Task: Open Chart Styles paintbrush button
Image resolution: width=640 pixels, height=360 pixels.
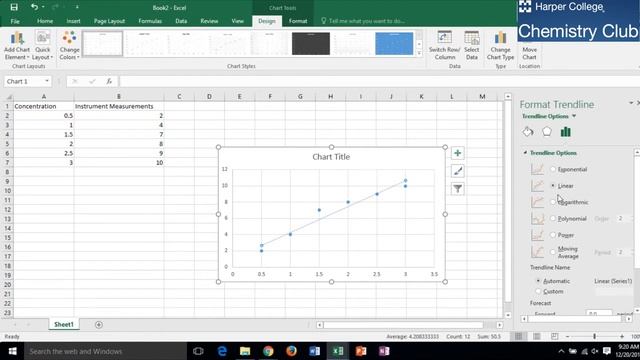Action: (x=458, y=171)
